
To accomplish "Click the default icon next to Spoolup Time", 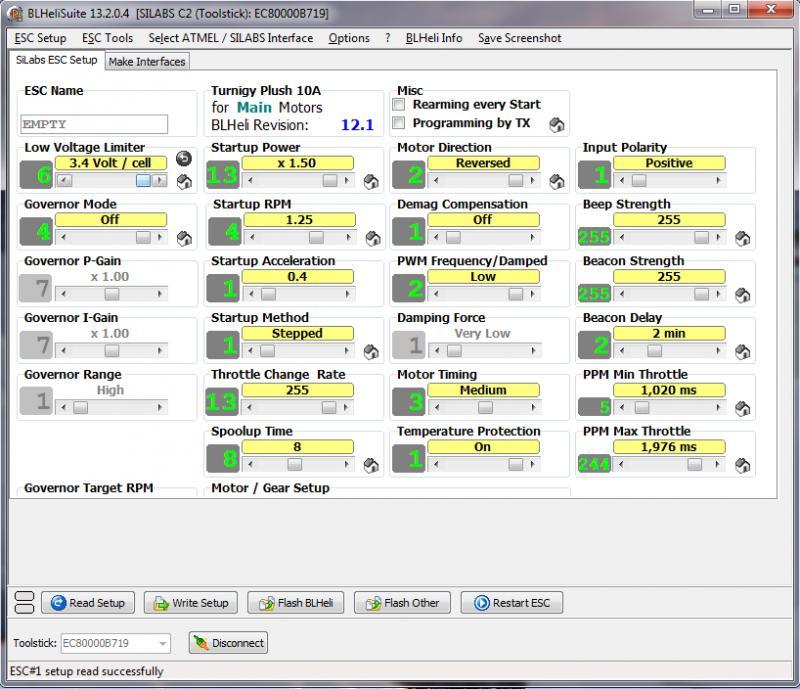I will tap(370, 465).
